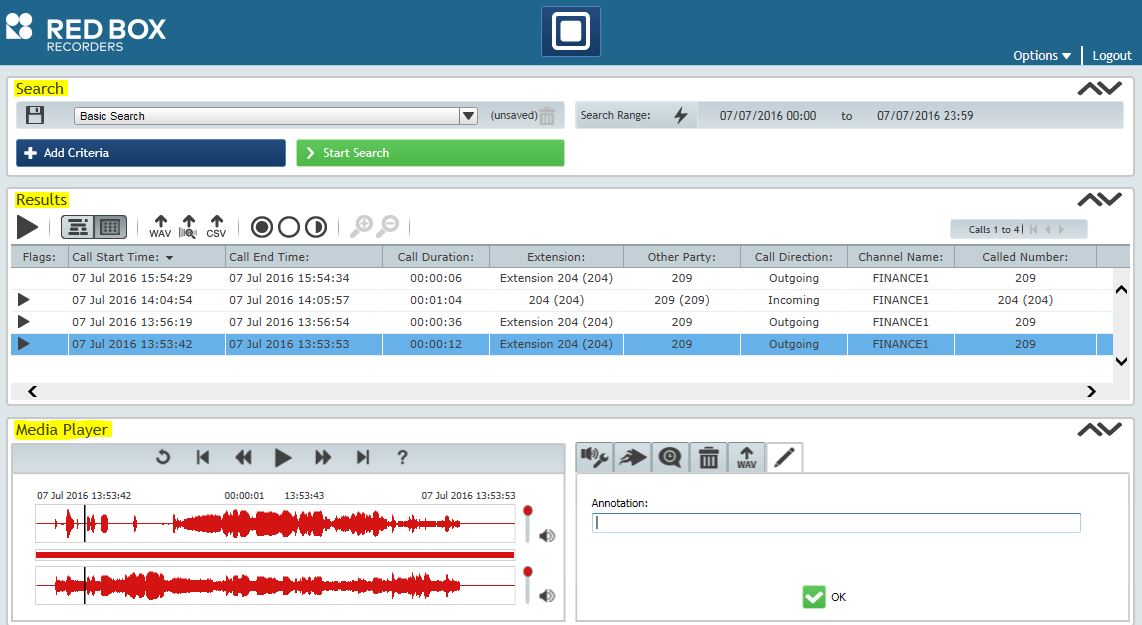
Task: Export results to CSV
Action: click(216, 225)
